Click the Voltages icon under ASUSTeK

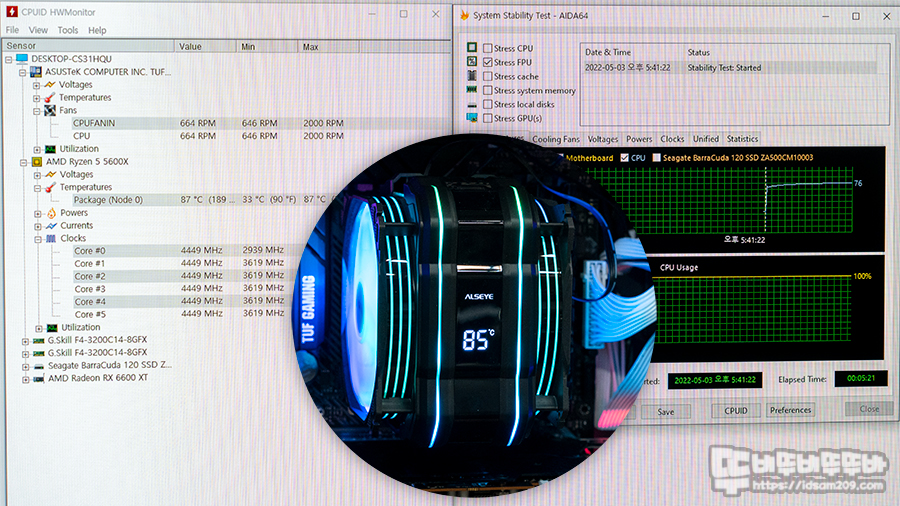(50, 84)
